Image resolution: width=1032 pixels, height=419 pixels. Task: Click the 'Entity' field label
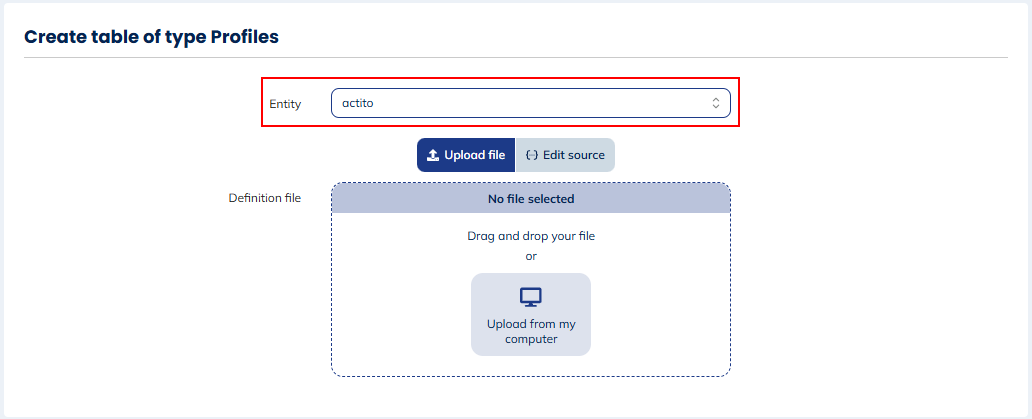(x=285, y=104)
